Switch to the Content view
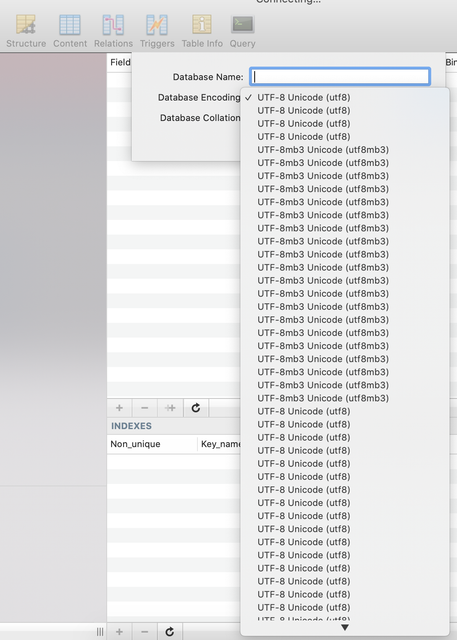This screenshot has height=640, width=457. tap(70, 31)
